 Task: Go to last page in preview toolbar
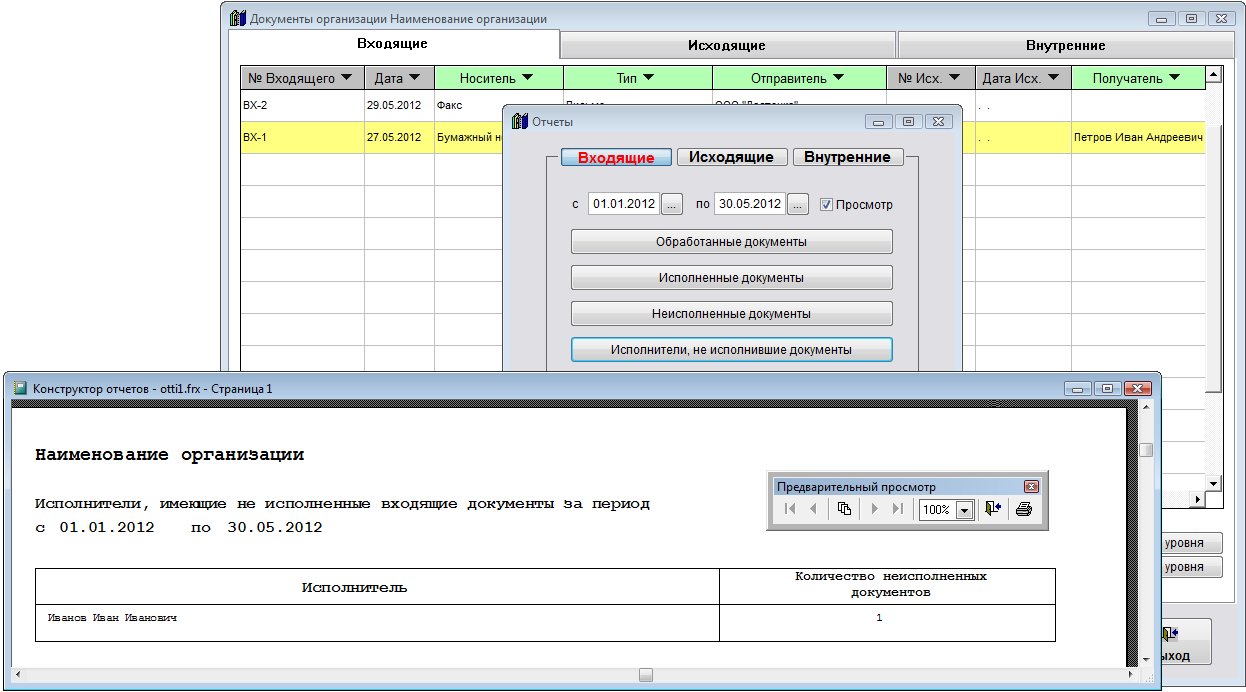[897, 509]
